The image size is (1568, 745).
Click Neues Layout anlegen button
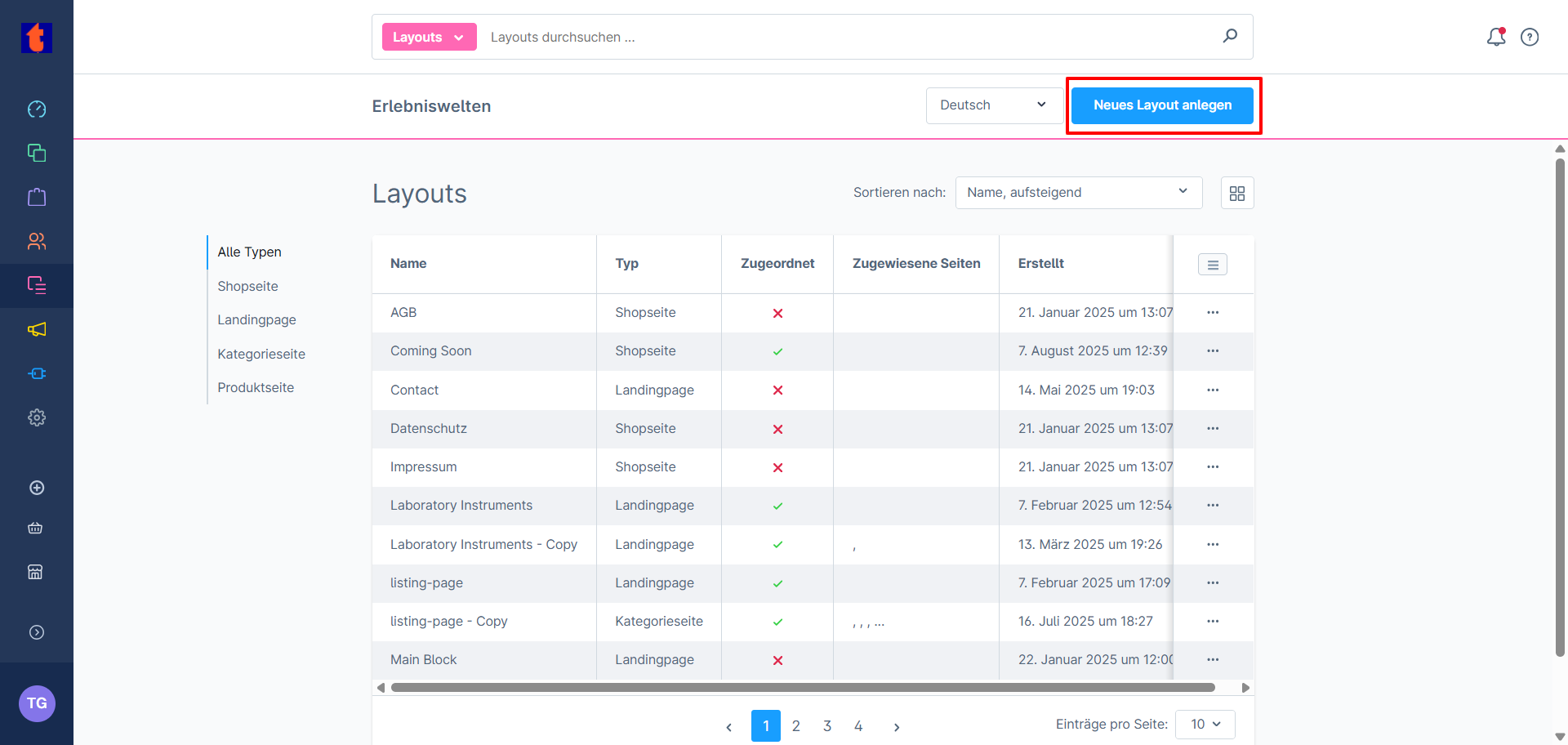click(x=1162, y=105)
